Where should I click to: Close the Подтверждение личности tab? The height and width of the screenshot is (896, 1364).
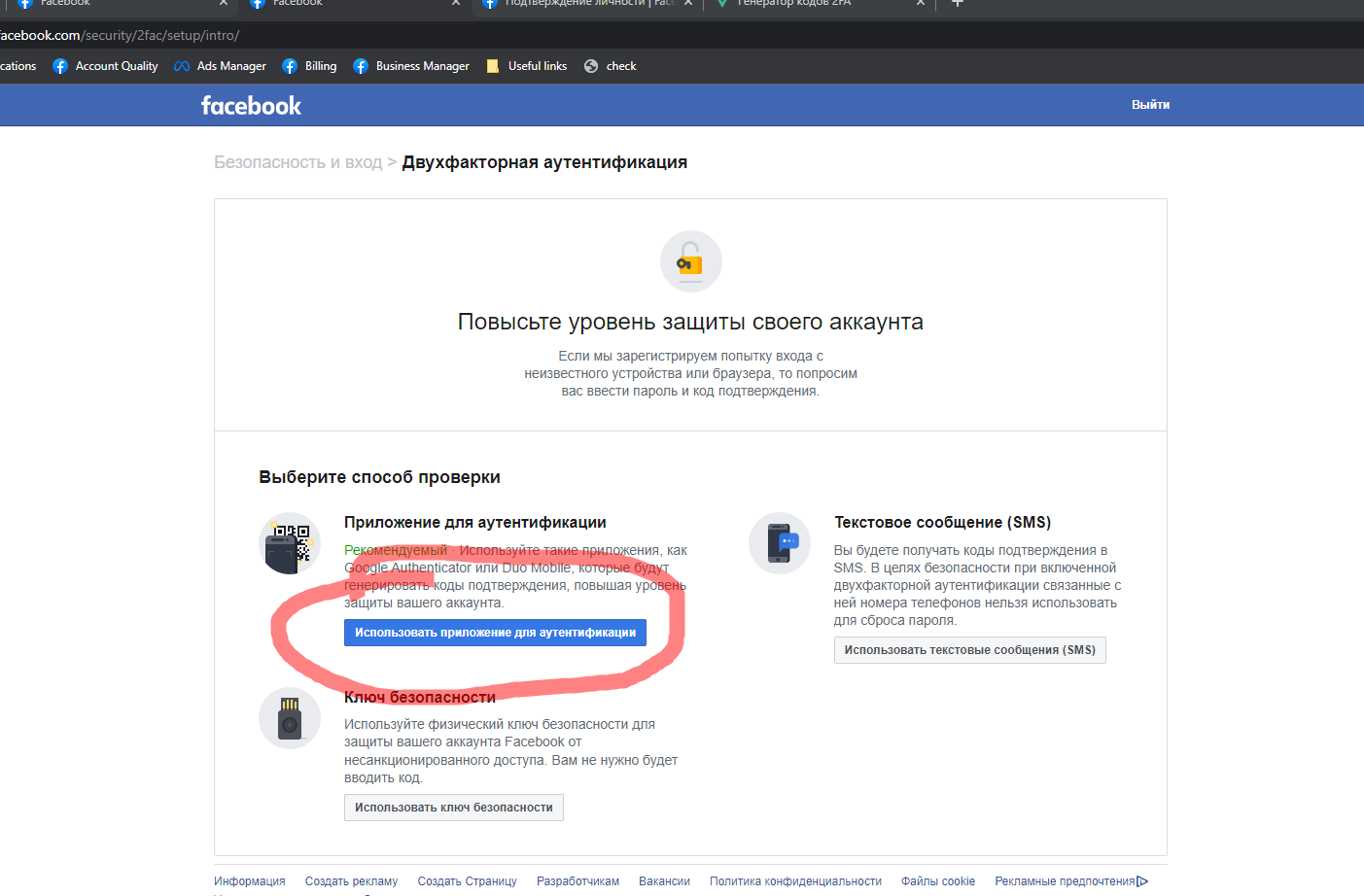point(688,3)
